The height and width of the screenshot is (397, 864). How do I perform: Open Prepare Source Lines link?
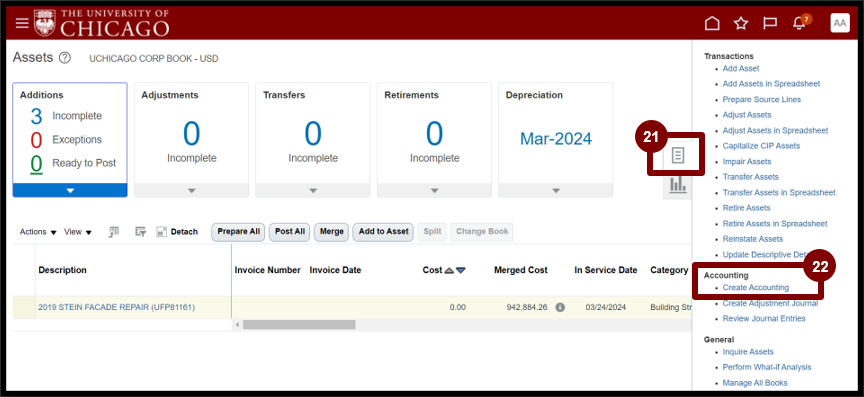(762, 99)
